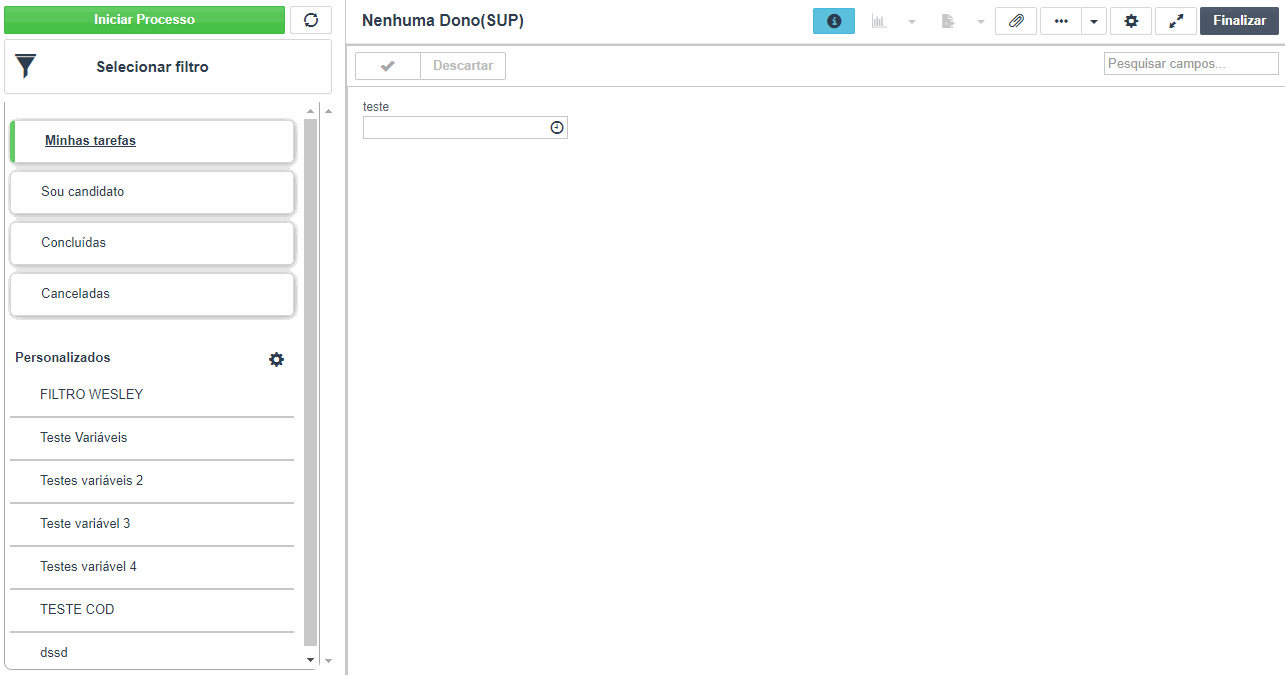The width and height of the screenshot is (1285, 675).
Task: Click the clock icon in the teste field
Action: pyautogui.click(x=557, y=128)
